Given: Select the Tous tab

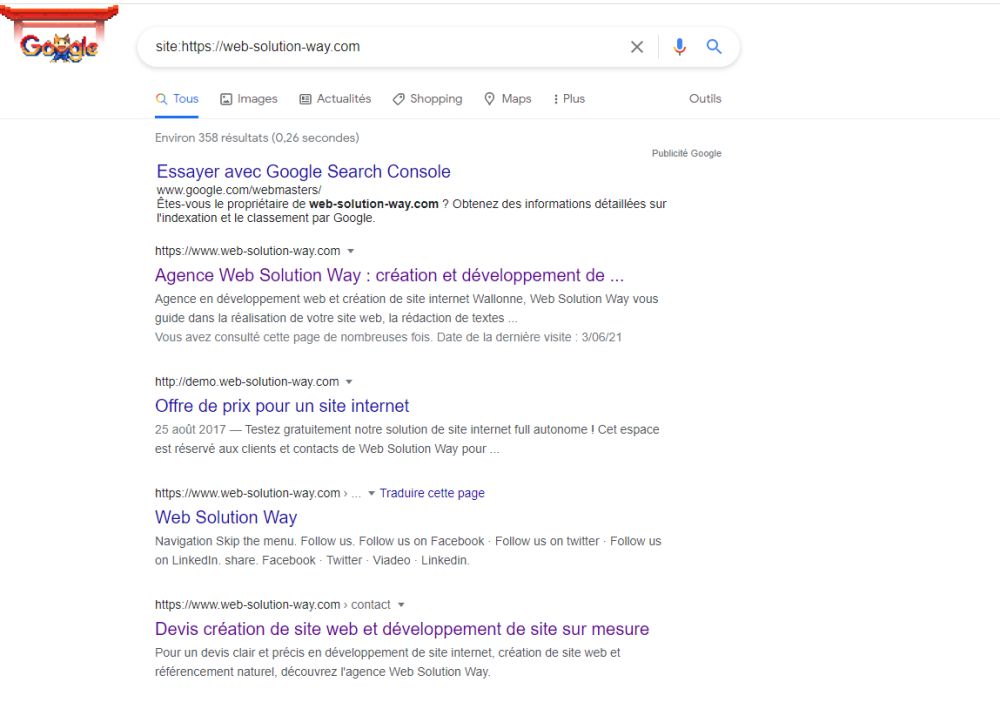Looking at the screenshot, I should [x=177, y=99].
